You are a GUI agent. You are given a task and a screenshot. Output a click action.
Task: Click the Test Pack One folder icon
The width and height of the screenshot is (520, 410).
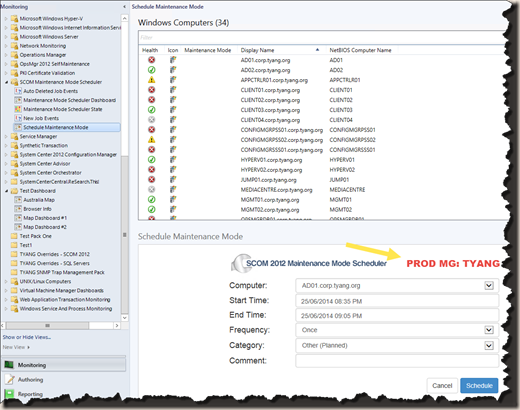(14, 236)
